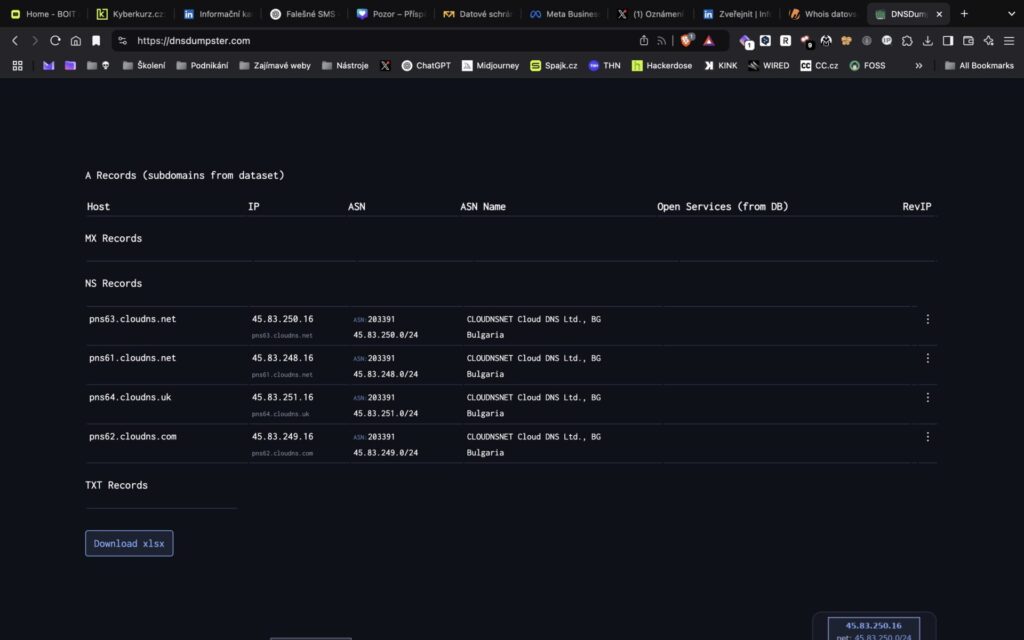The height and width of the screenshot is (640, 1024).
Task: Expand the Školení bookmarks folder
Action: pyautogui.click(x=144, y=65)
